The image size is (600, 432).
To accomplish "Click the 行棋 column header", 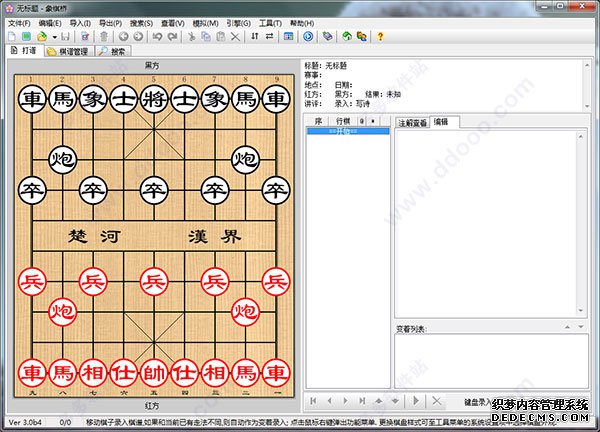I will tap(343, 121).
